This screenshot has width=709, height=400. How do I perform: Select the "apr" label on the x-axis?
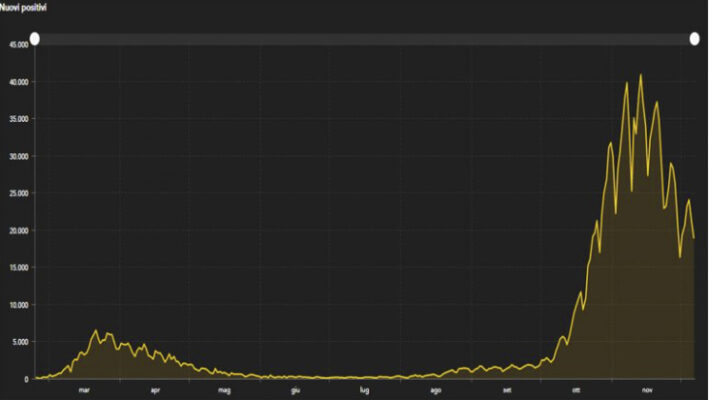(155, 390)
